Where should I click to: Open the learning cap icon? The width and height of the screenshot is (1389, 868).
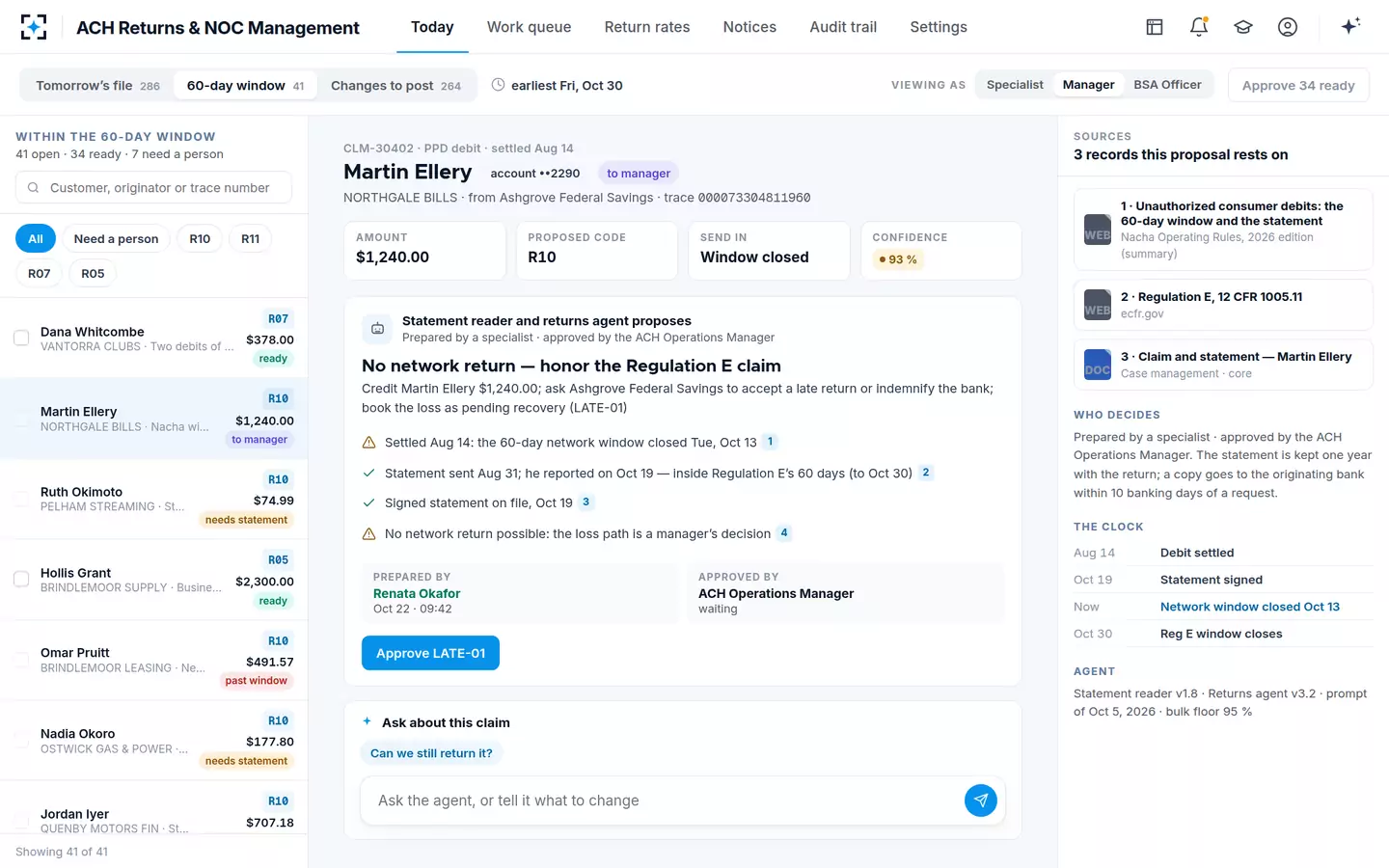pyautogui.click(x=1243, y=27)
